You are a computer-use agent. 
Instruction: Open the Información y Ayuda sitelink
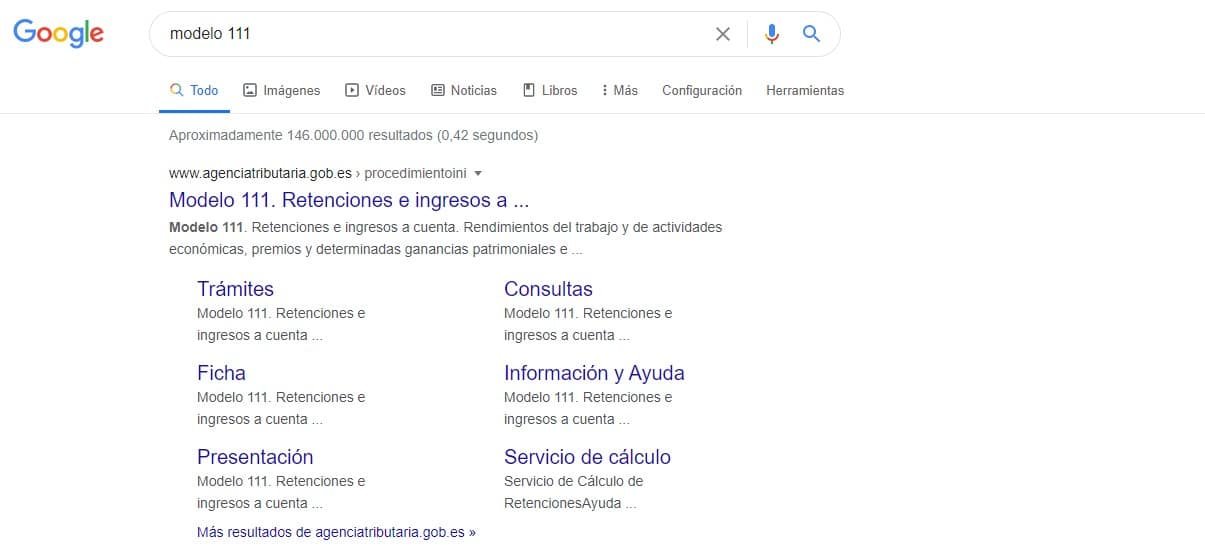click(594, 373)
